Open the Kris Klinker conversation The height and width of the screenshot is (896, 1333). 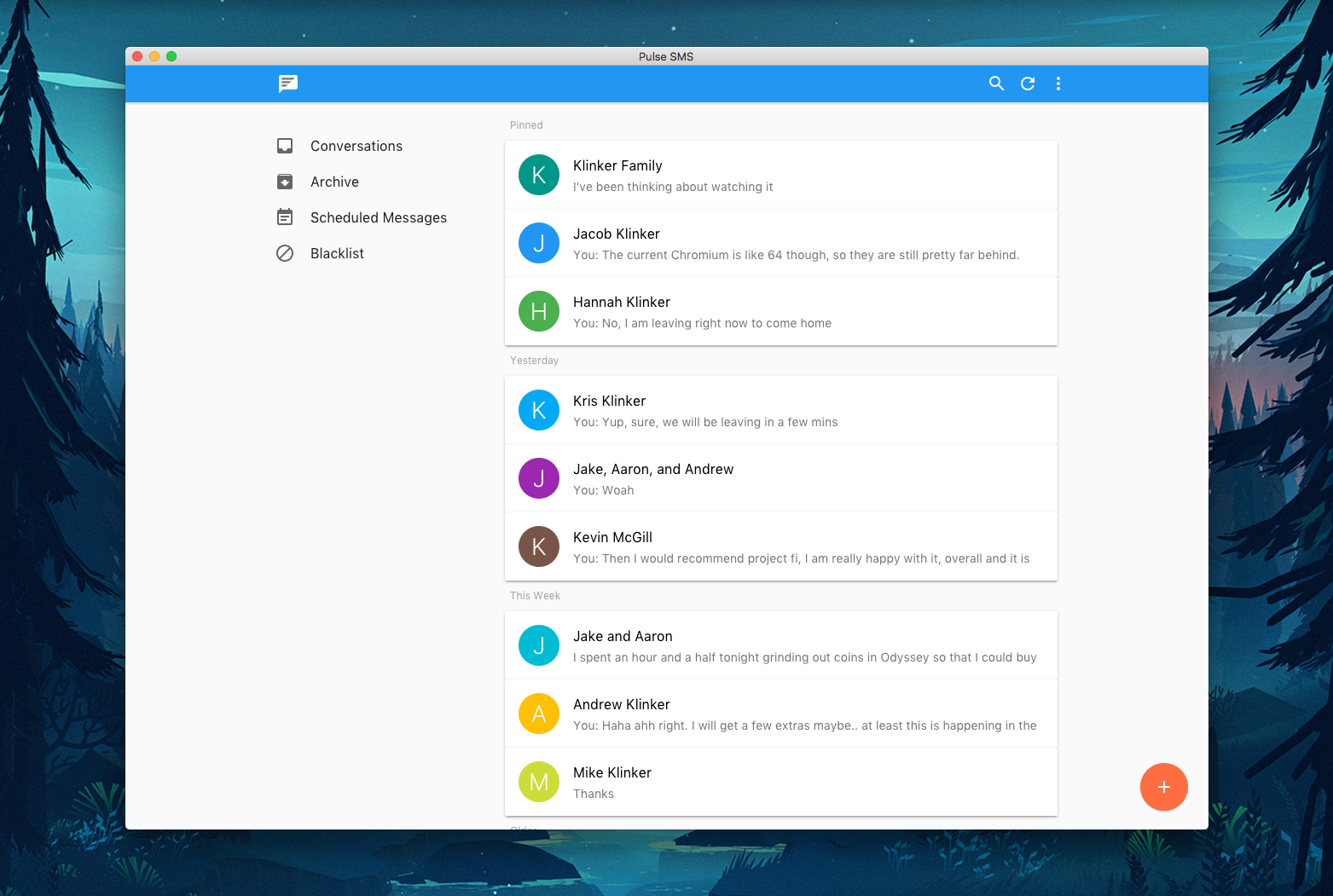tap(781, 410)
